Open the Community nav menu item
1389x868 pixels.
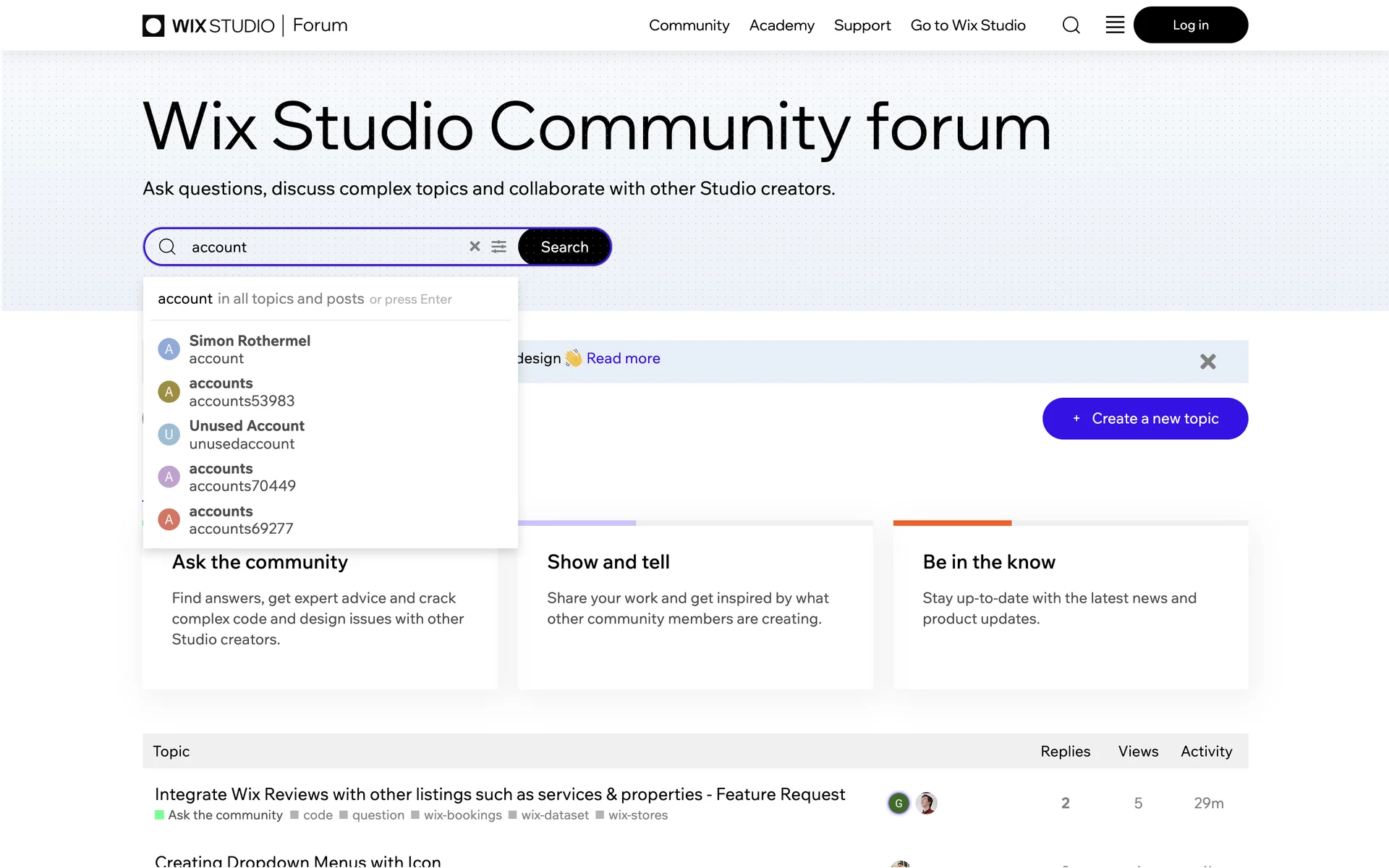click(x=689, y=25)
